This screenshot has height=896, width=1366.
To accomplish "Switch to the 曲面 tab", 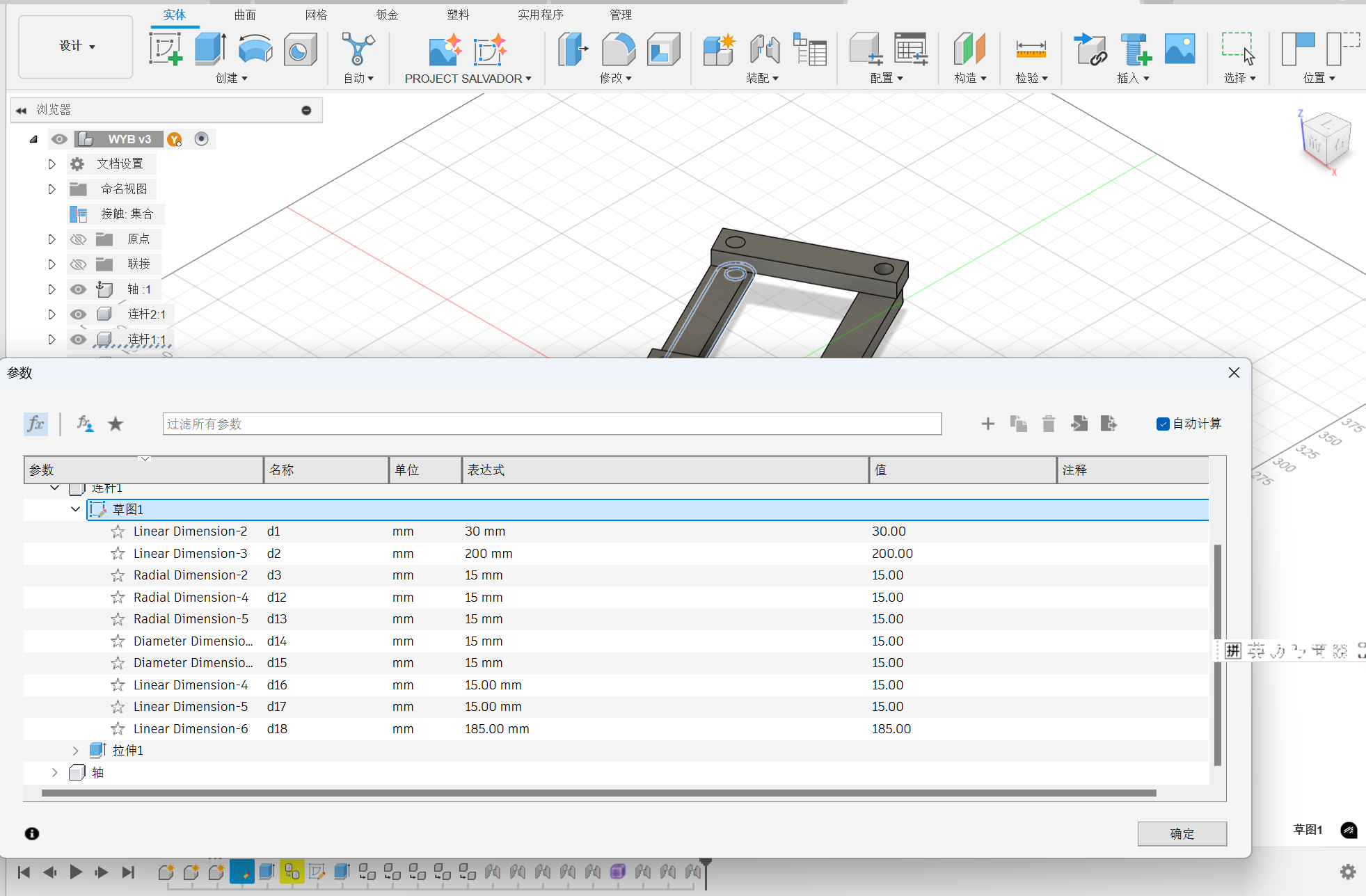I will click(245, 15).
